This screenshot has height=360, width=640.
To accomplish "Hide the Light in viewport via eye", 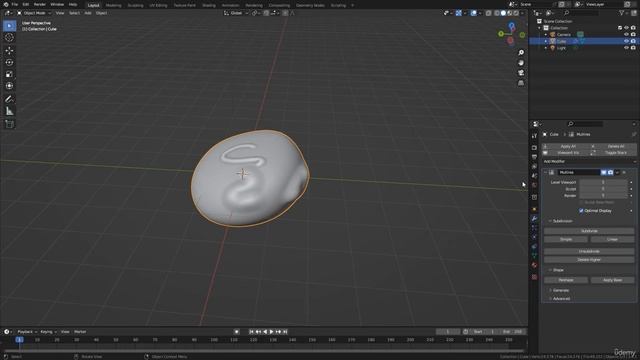I will (627, 48).
